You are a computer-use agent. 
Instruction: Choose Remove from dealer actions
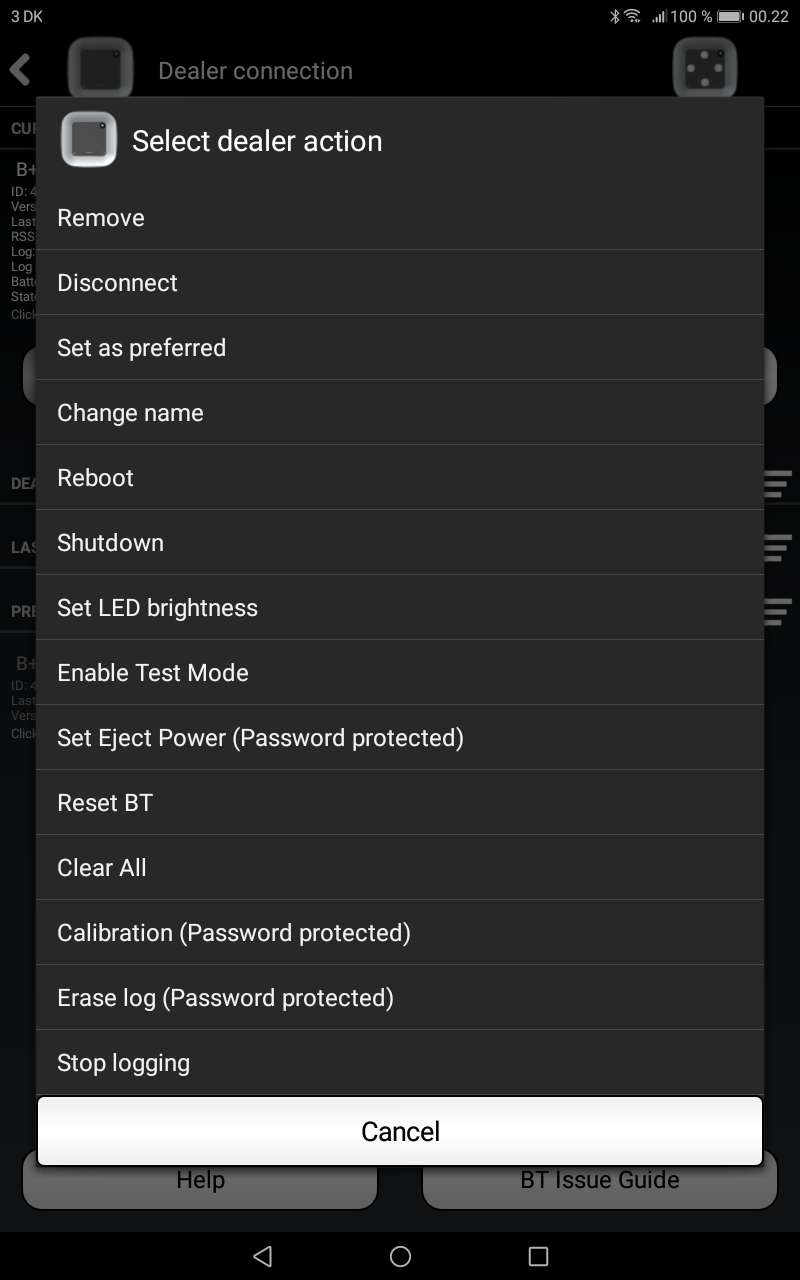(400, 218)
